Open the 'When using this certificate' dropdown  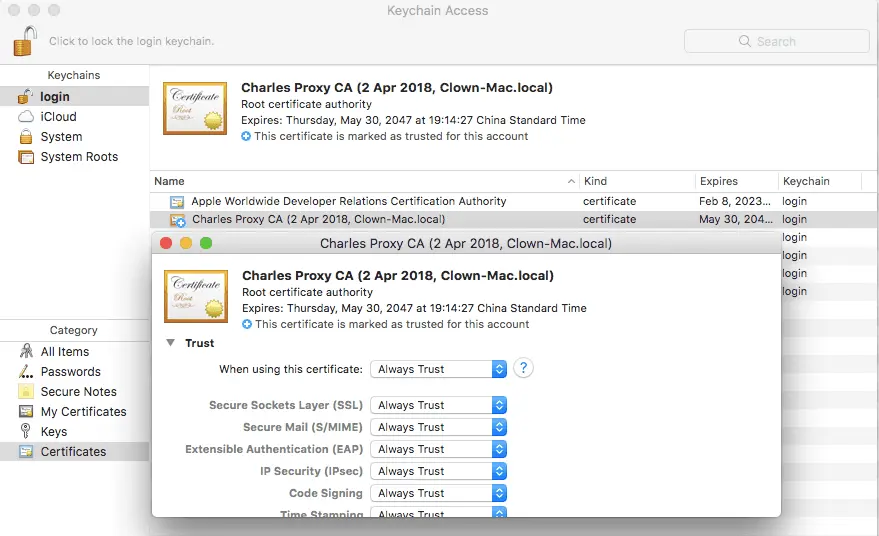point(438,369)
